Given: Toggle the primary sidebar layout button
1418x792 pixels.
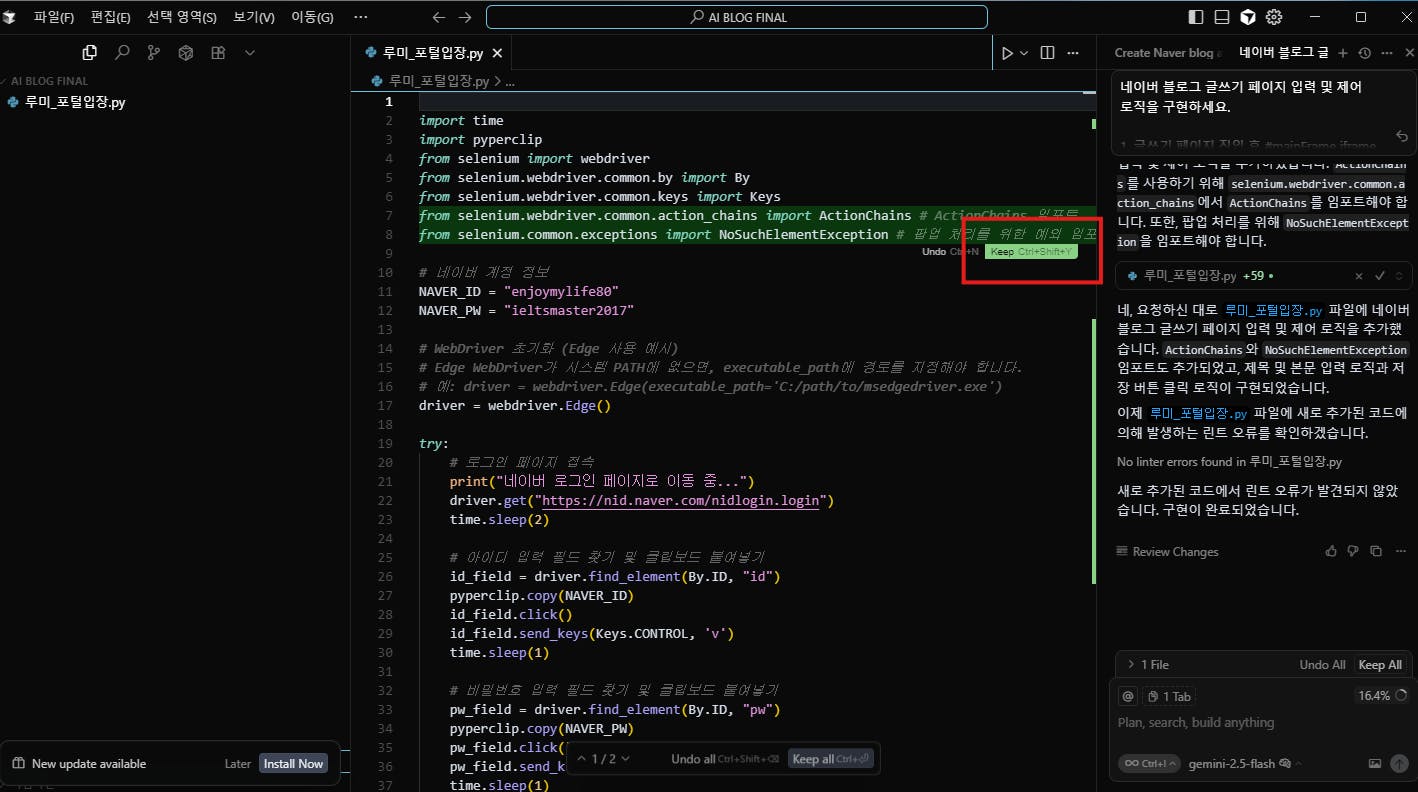Looking at the screenshot, I should (x=1196, y=17).
